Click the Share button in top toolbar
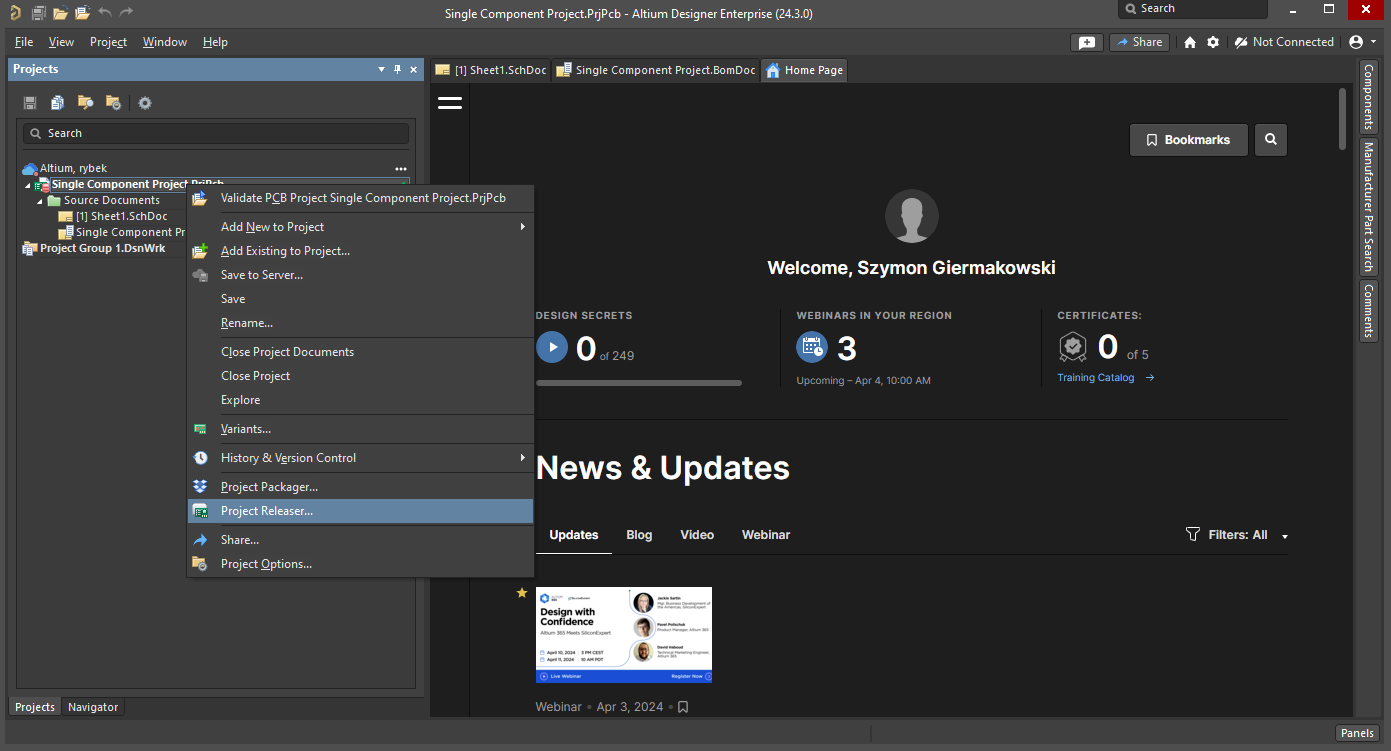Image resolution: width=1391 pixels, height=751 pixels. tap(1139, 42)
